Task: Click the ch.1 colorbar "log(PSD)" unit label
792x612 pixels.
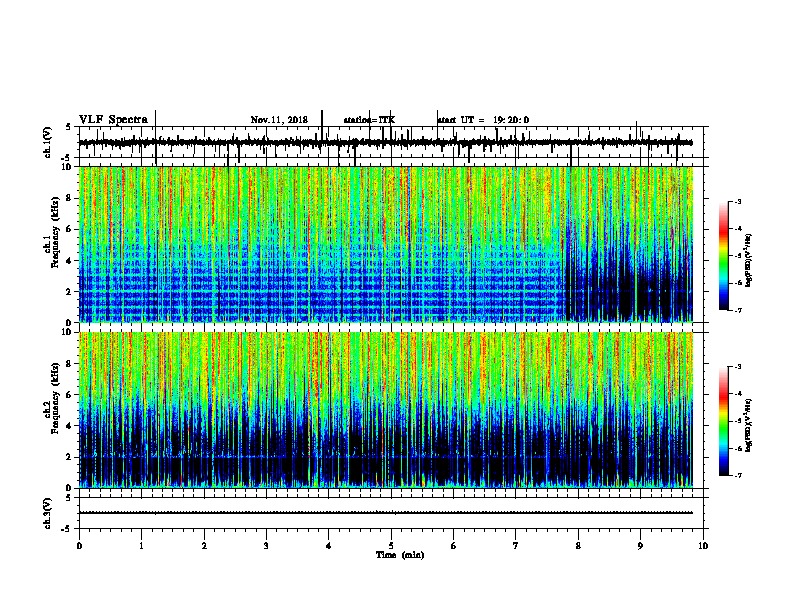Action: [x=748, y=260]
